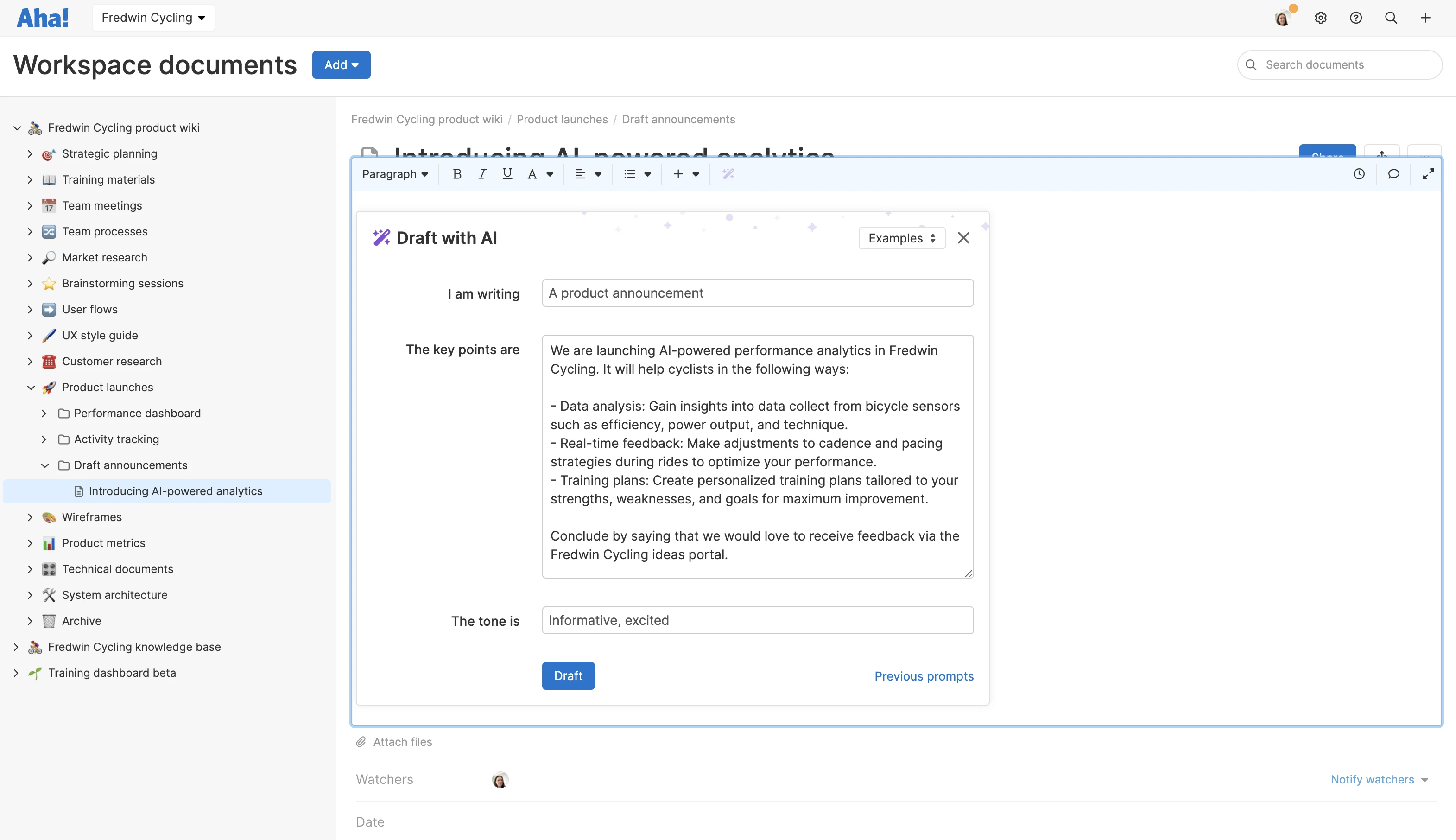Image resolution: width=1456 pixels, height=840 pixels.
Task: Open Previous prompts link
Action: pyautogui.click(x=924, y=676)
